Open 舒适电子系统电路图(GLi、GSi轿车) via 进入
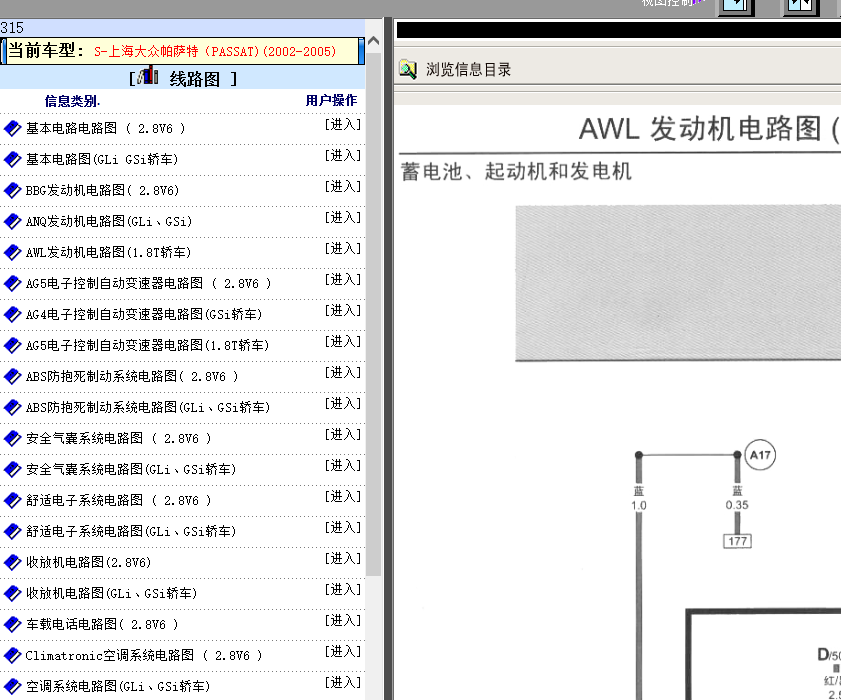The width and height of the screenshot is (841, 700). [x=343, y=528]
